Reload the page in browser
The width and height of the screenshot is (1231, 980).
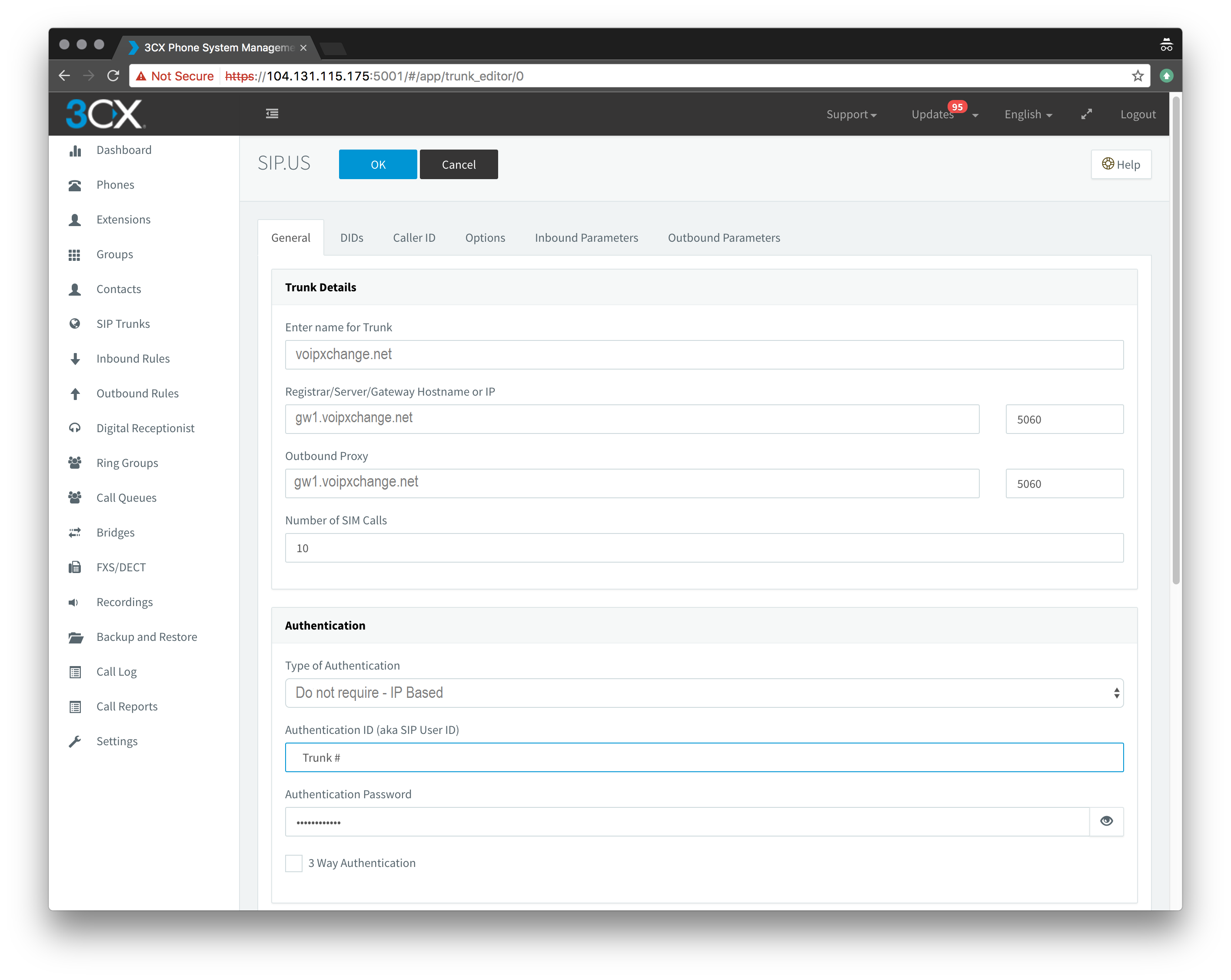[113, 76]
